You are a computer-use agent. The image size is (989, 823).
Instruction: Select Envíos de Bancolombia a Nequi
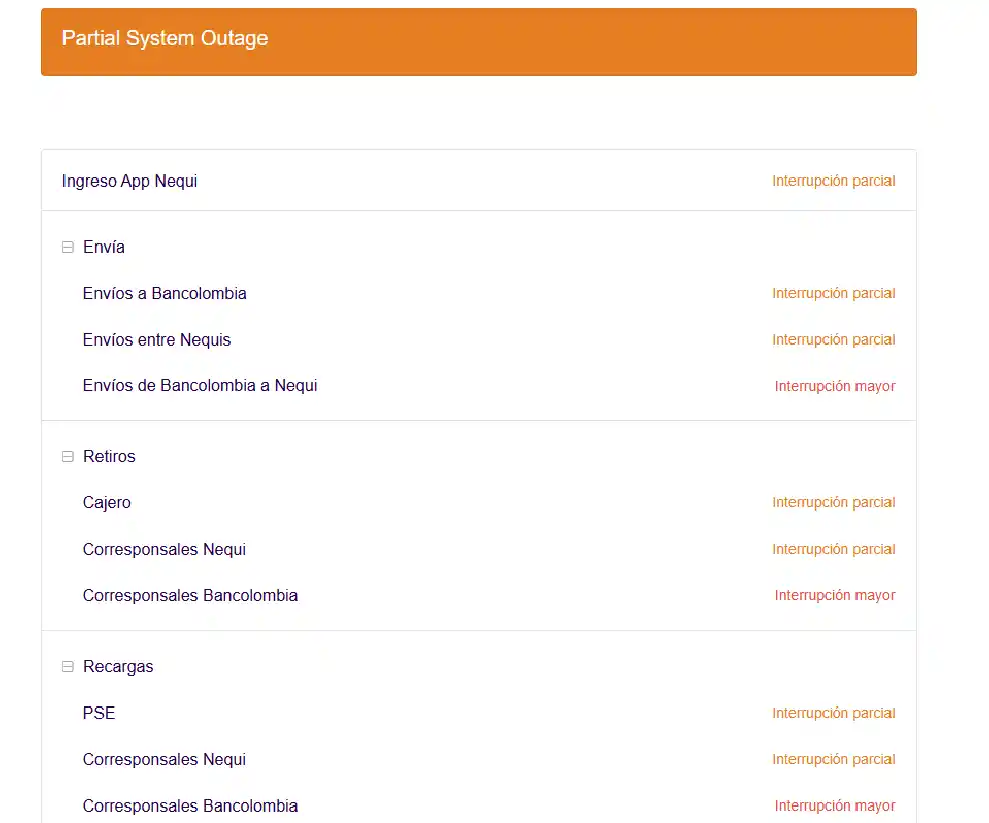click(200, 385)
